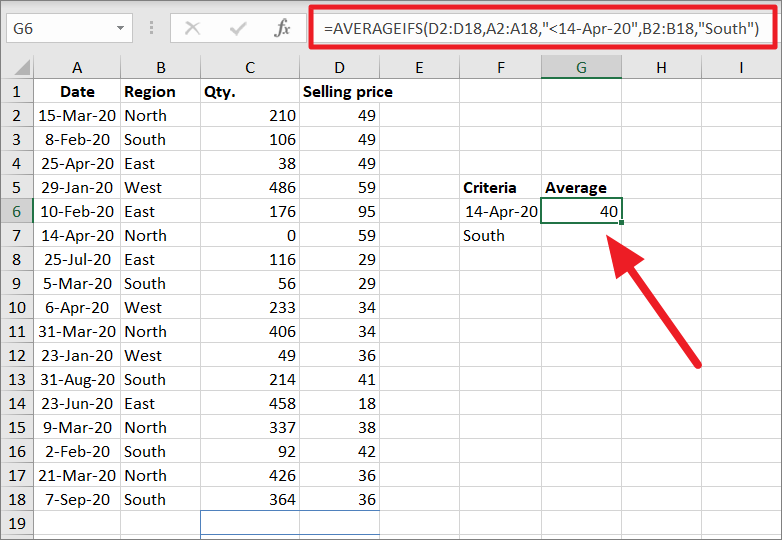Viewport: 782px width, 540px height.
Task: Click the AVERAGEIFS formula in formula bar
Action: tap(541, 28)
